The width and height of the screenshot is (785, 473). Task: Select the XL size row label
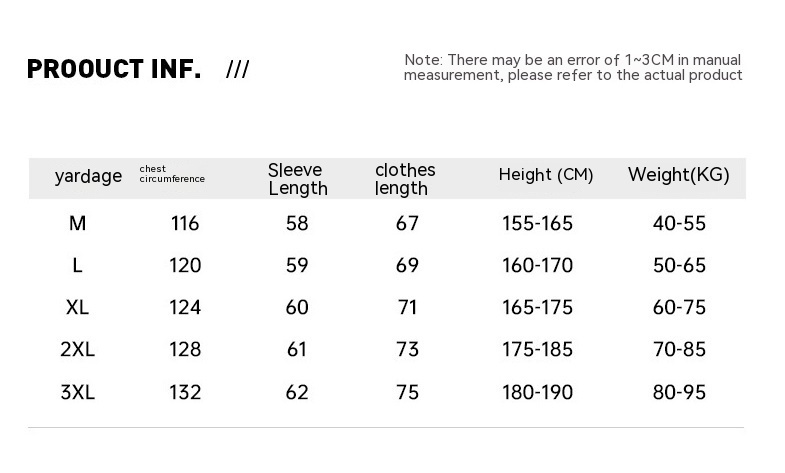77,308
